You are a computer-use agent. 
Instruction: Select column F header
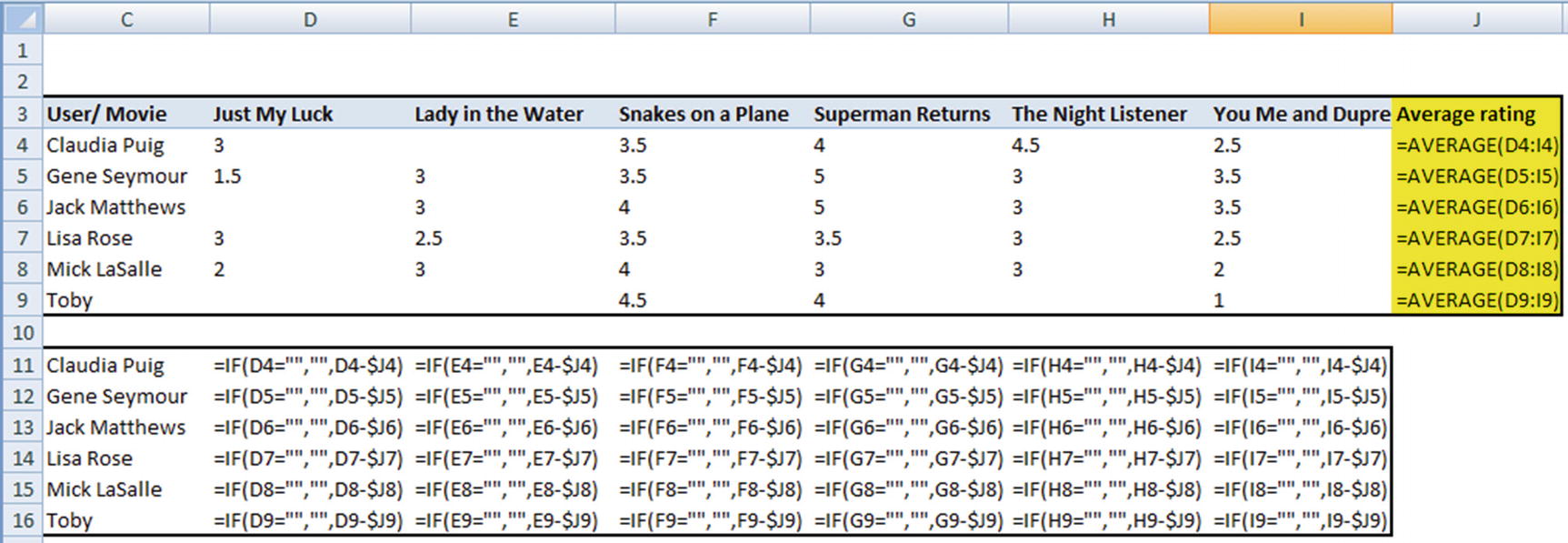pyautogui.click(x=712, y=19)
